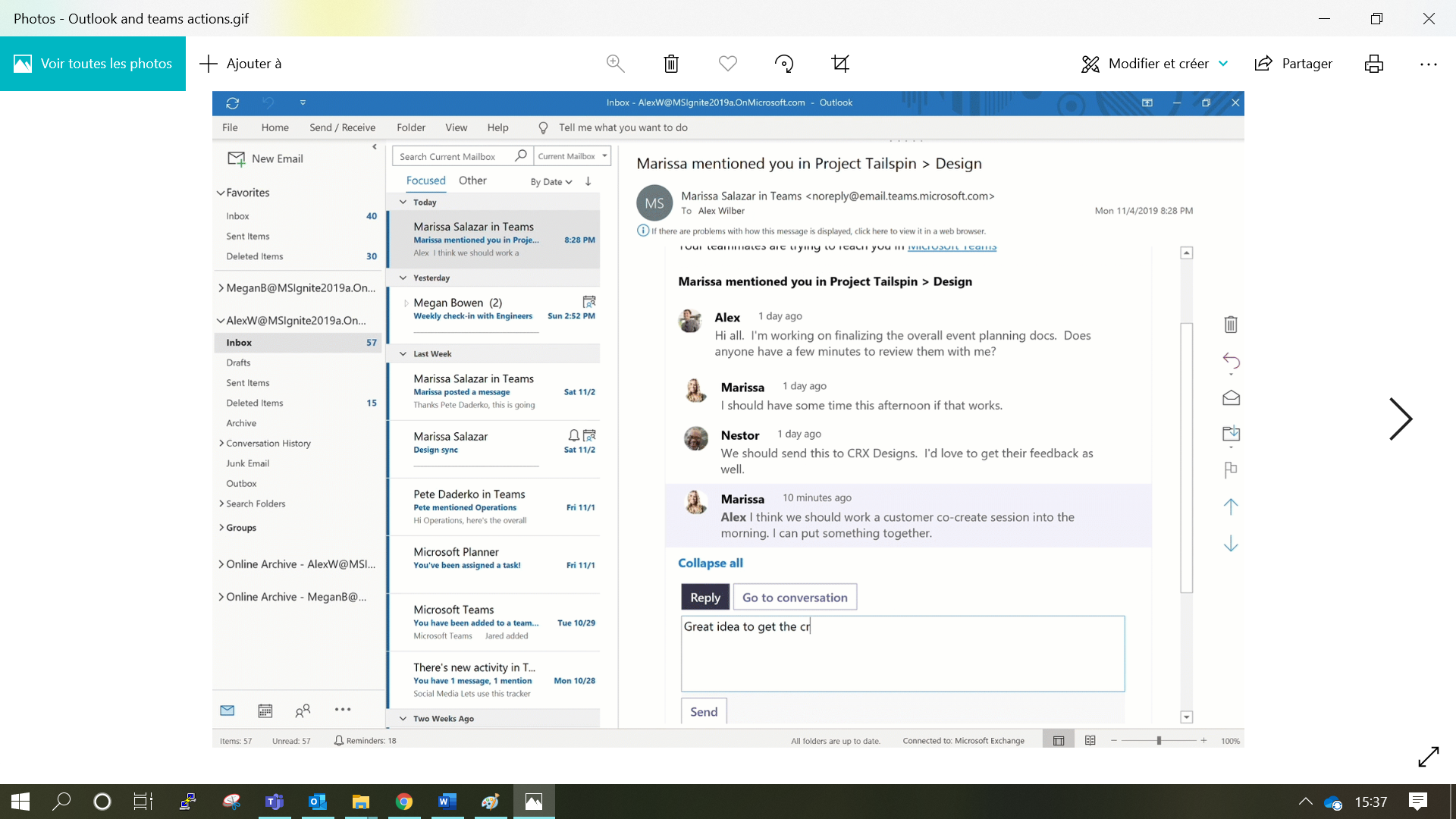Open the Send / Receive tab

342,127
